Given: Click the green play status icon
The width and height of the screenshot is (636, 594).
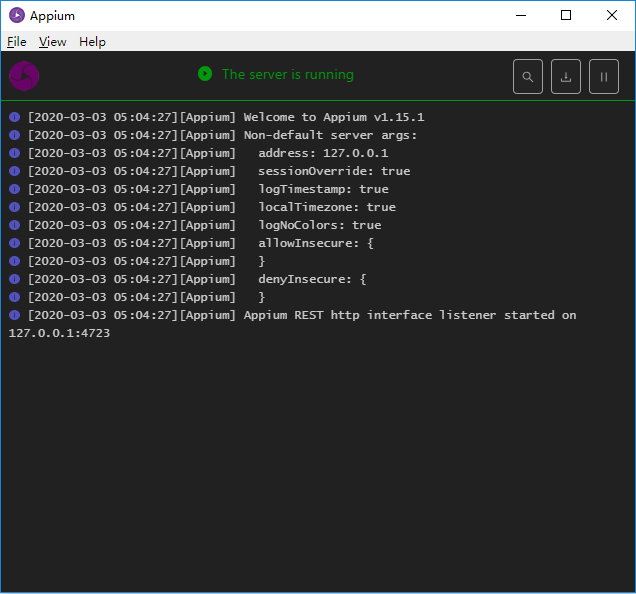Looking at the screenshot, I should click(x=205, y=74).
